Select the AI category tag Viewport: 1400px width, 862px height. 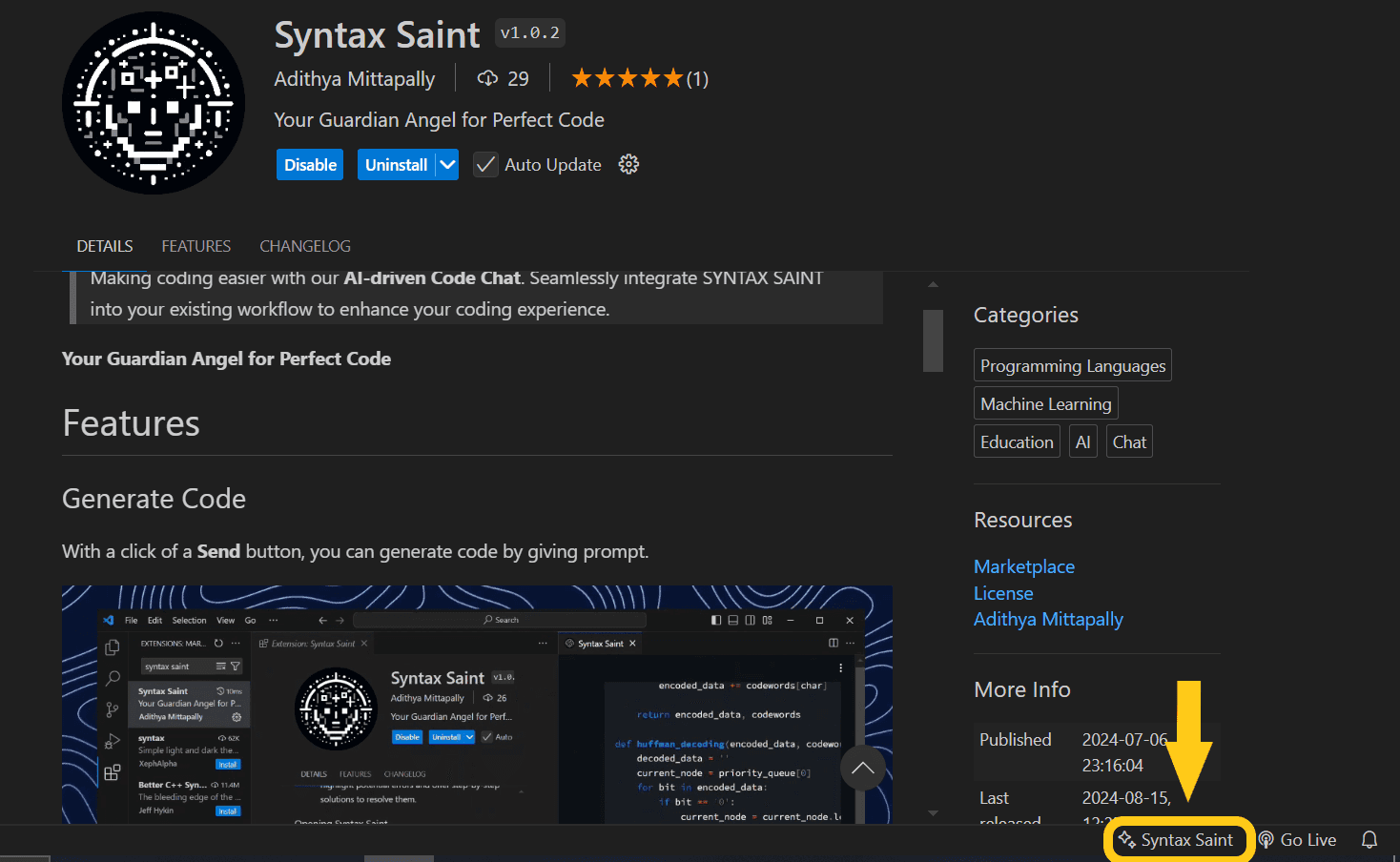[1083, 442]
